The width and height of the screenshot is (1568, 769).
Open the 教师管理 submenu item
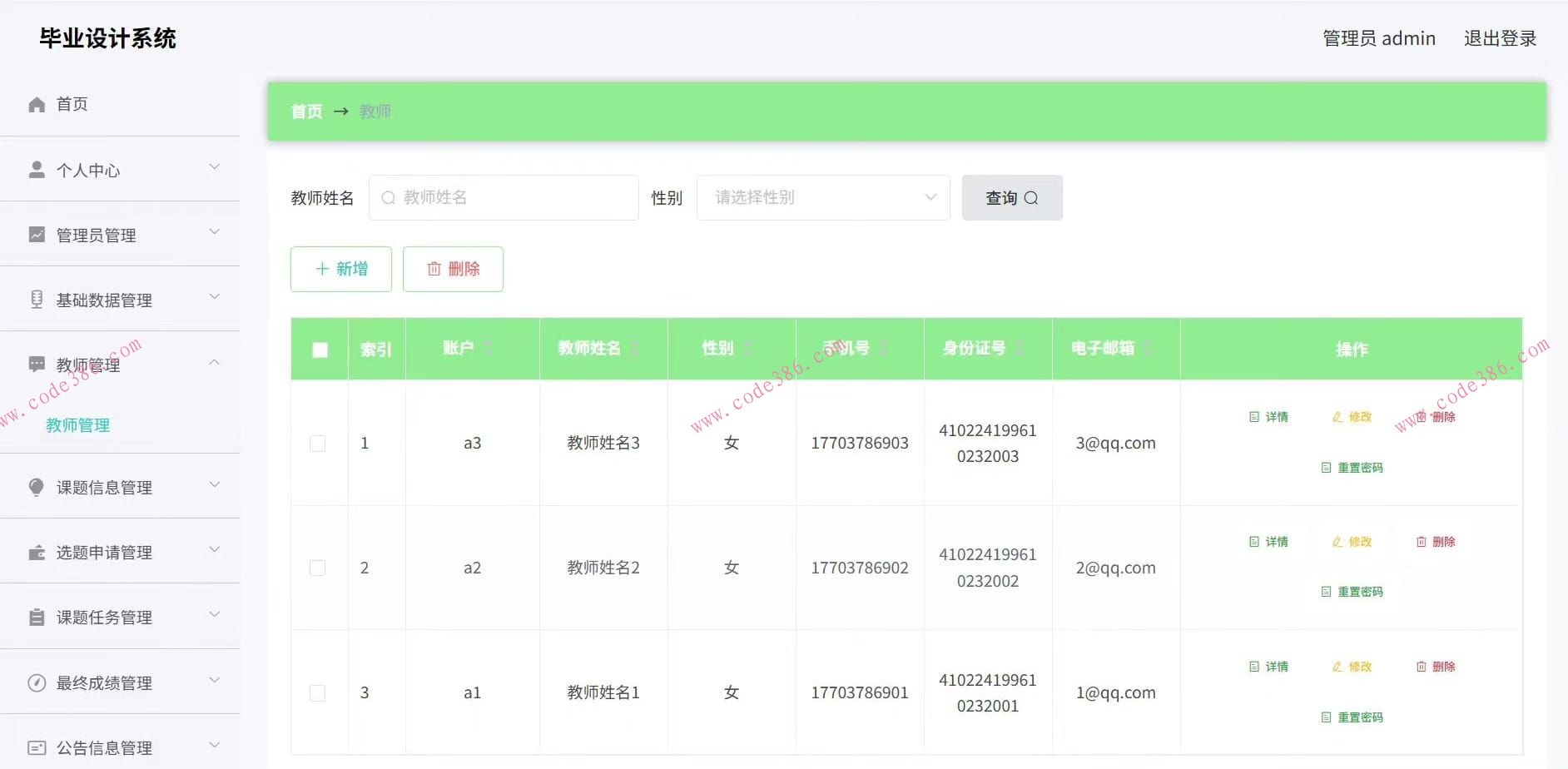[x=78, y=425]
